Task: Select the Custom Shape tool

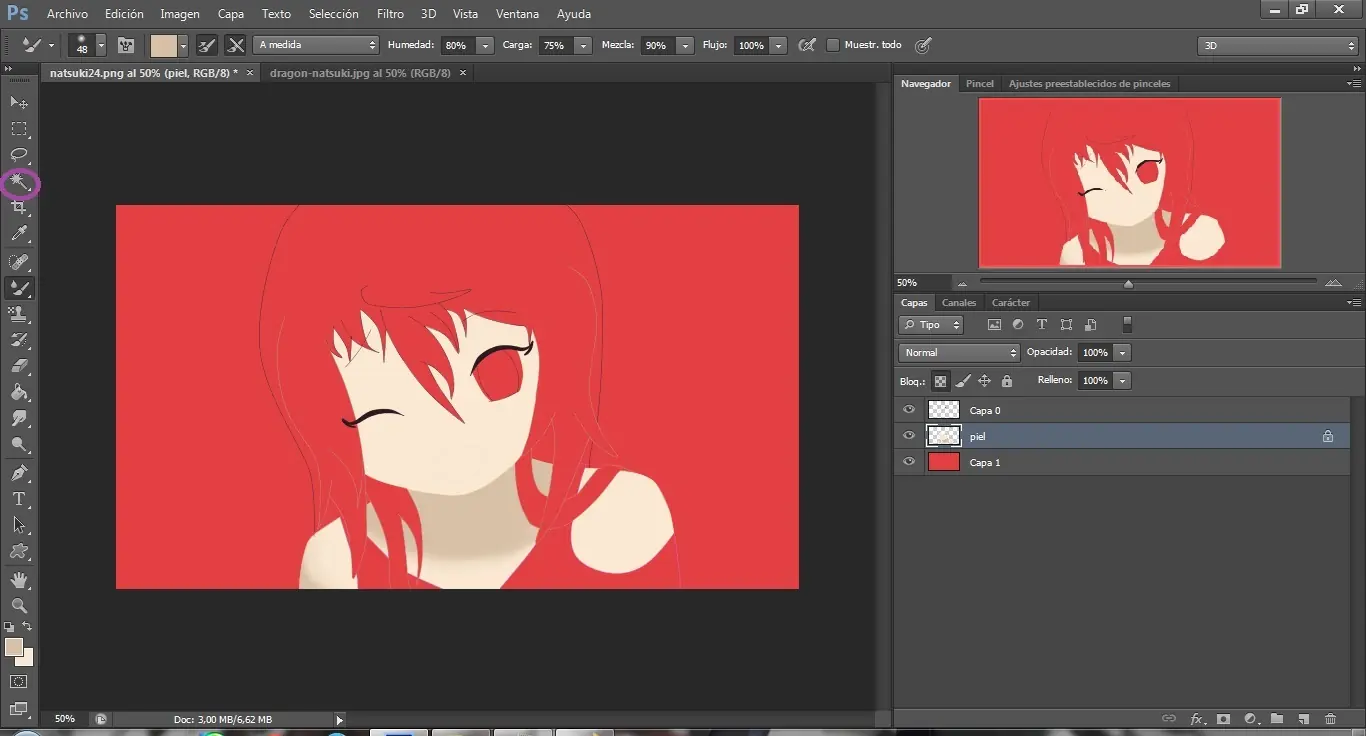Action: (x=19, y=551)
